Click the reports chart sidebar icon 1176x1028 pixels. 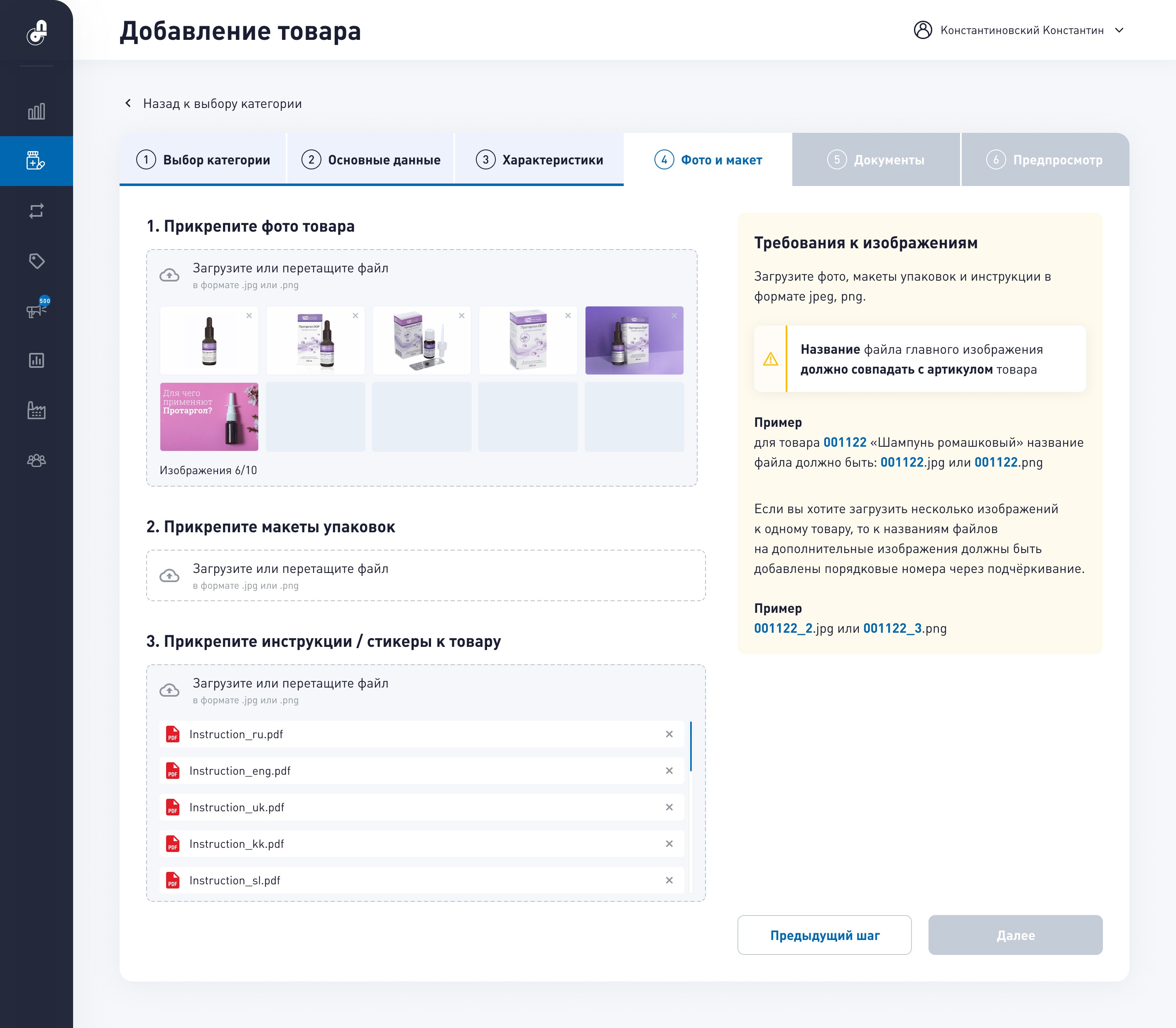[x=36, y=360]
